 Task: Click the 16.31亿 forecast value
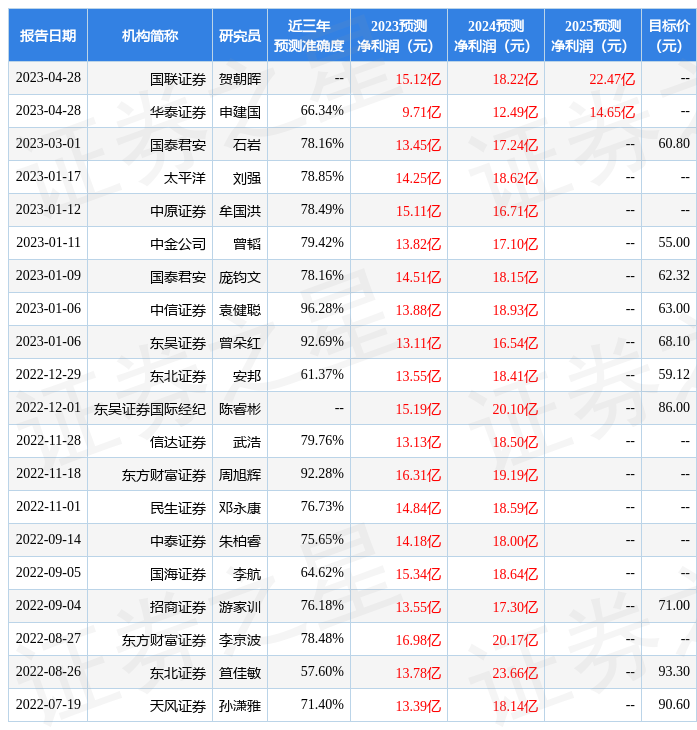point(419,475)
